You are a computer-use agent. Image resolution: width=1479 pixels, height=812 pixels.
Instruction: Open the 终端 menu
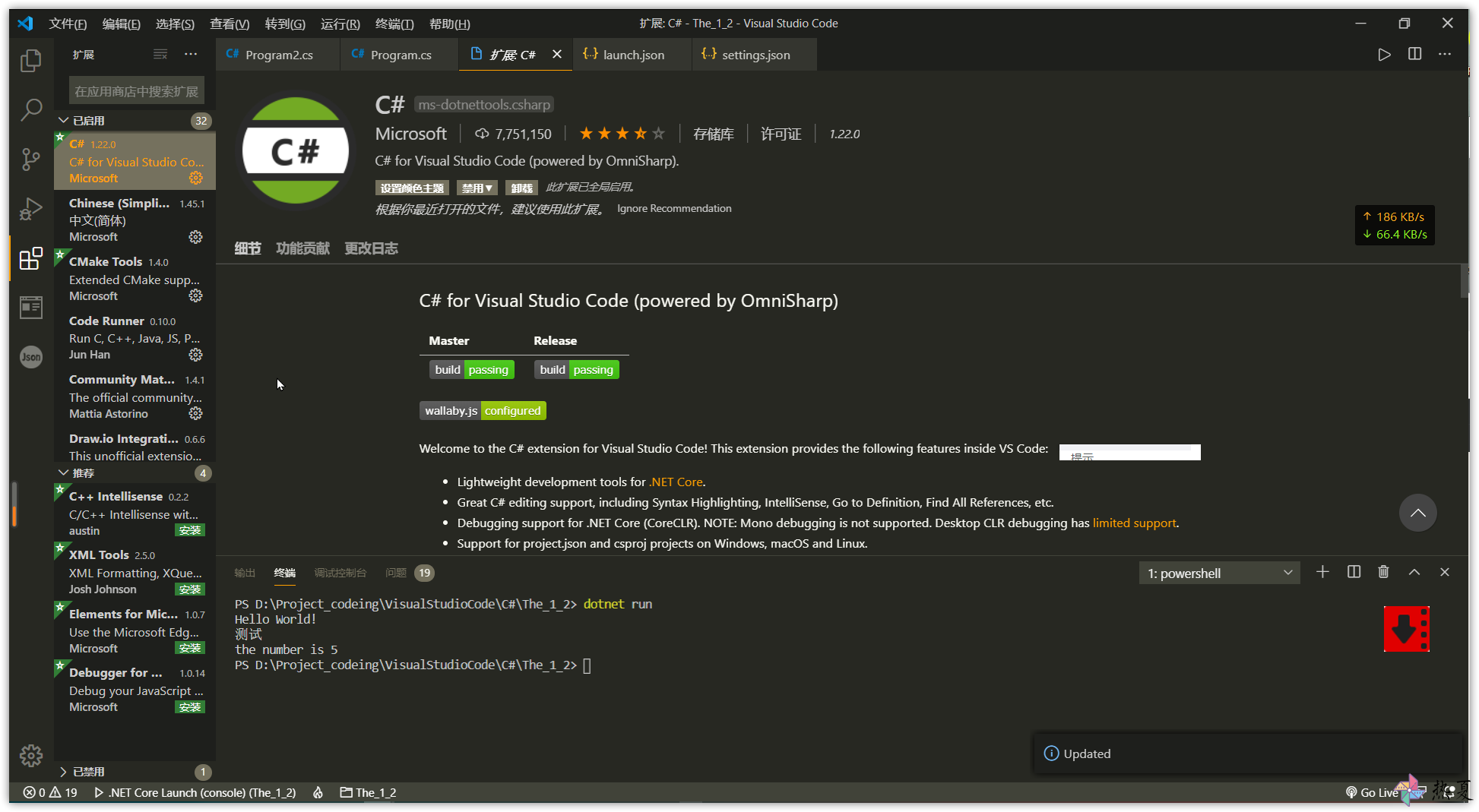pos(394,24)
